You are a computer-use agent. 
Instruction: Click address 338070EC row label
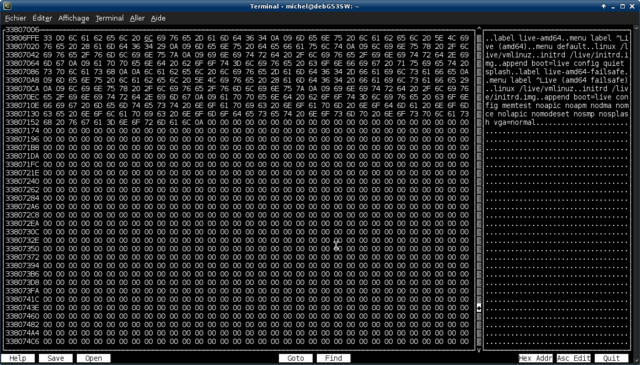[22, 97]
